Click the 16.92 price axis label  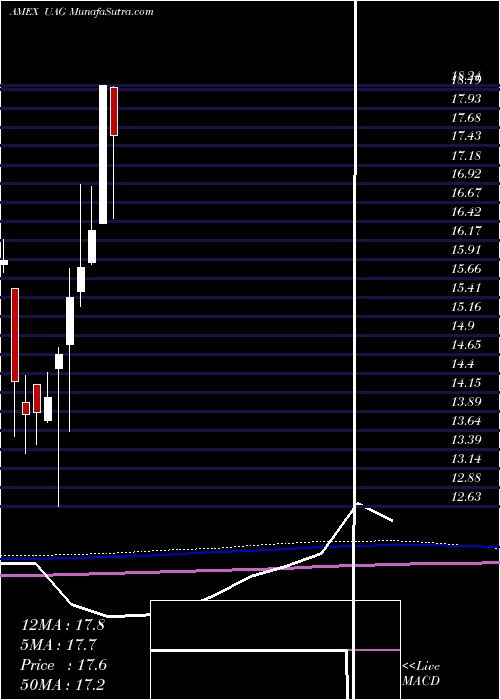click(466, 174)
